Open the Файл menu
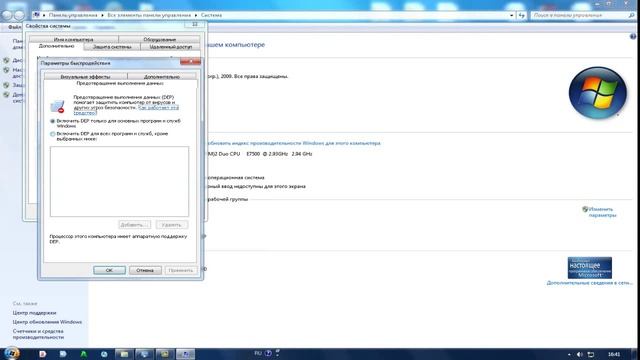Image resolution: width=640 pixels, height=360 pixels. tap(15, 27)
